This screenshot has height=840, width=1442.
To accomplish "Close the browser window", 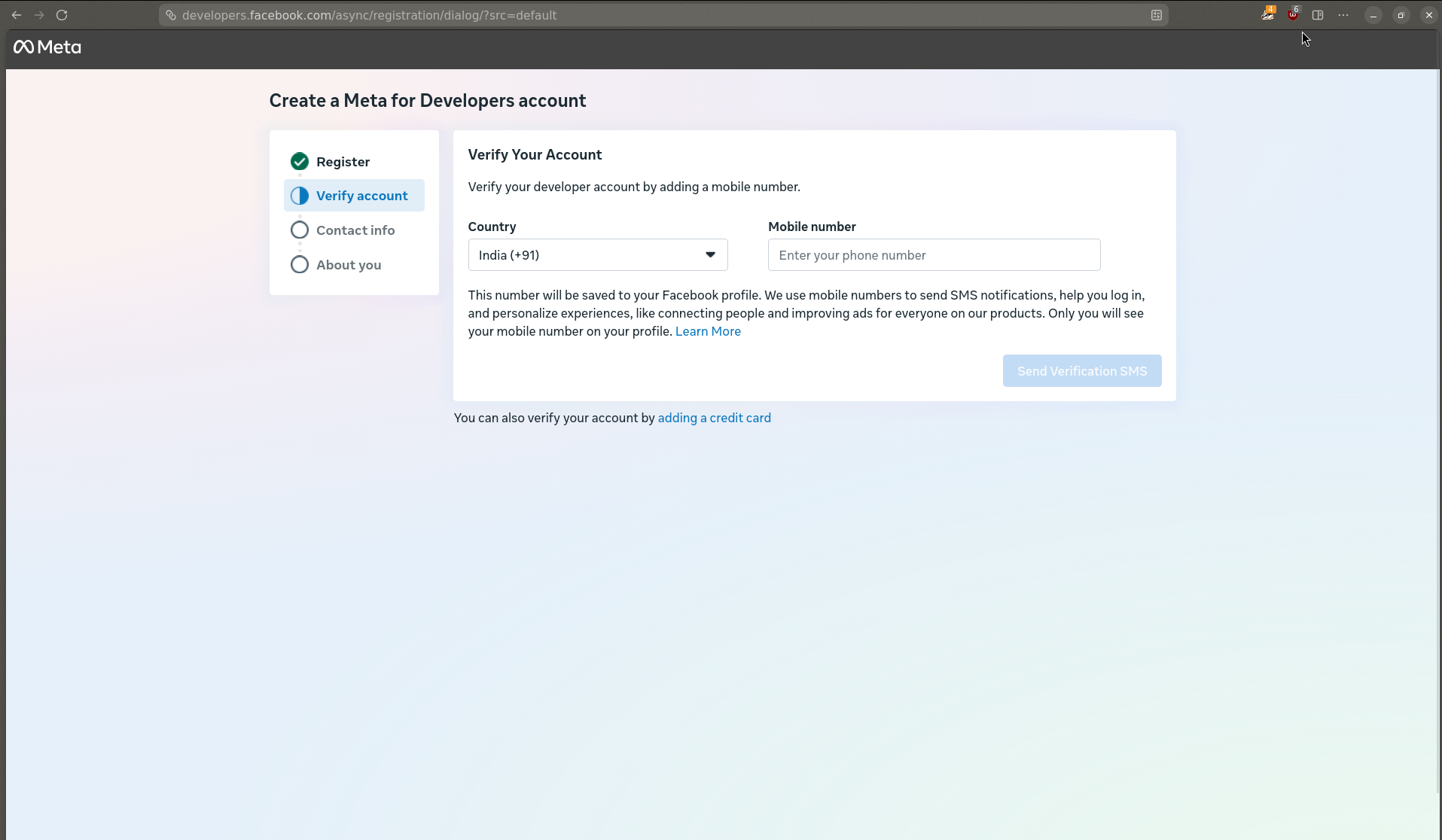I will tap(1429, 15).
